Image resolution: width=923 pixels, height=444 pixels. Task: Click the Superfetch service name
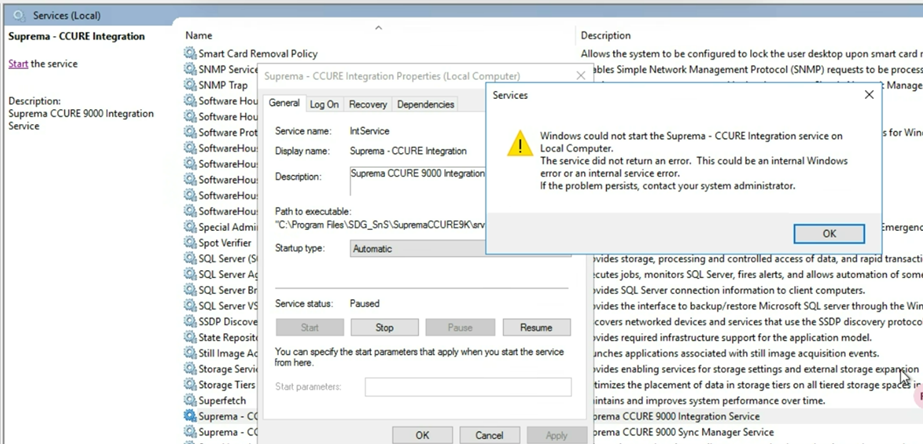point(222,400)
